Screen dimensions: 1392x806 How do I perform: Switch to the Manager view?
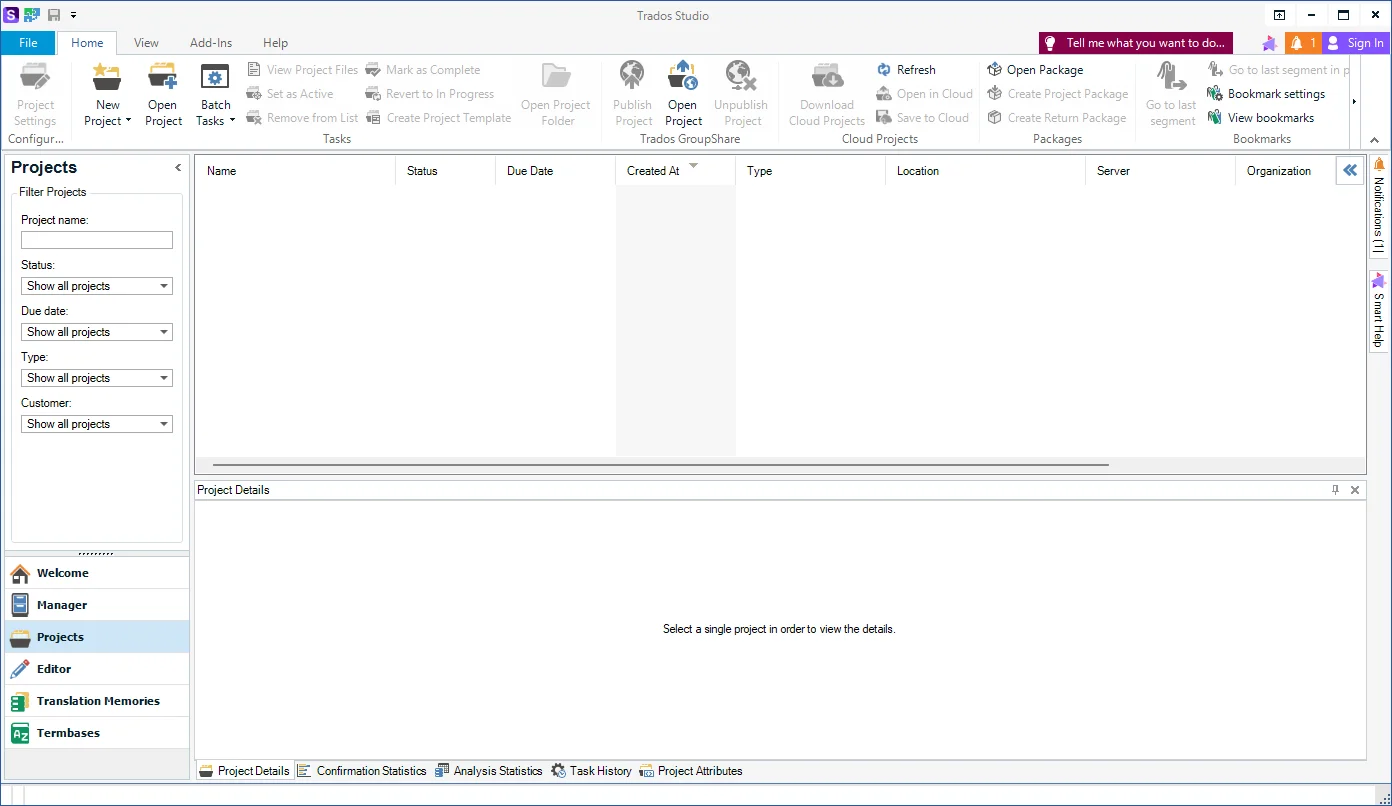97,605
